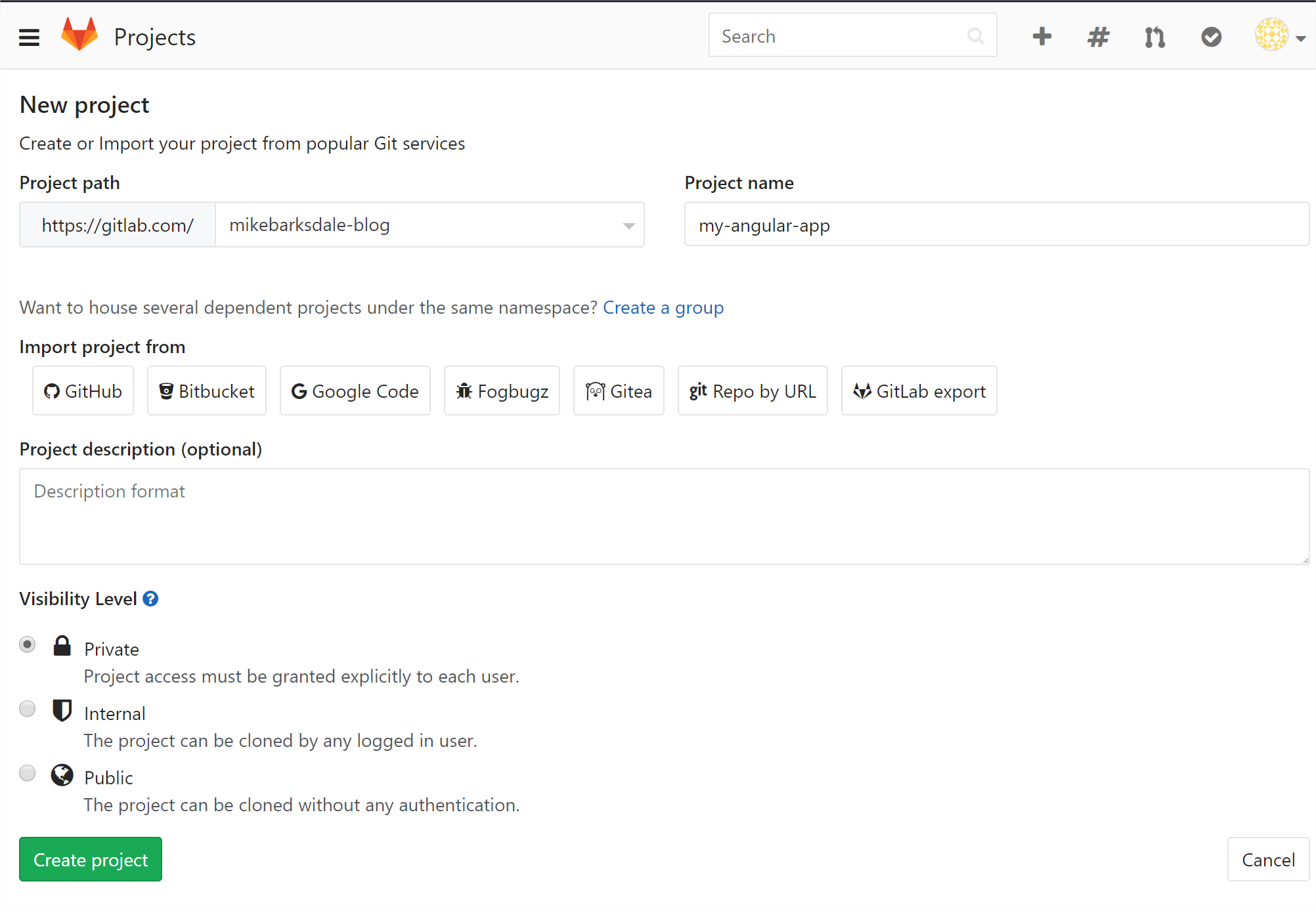This screenshot has width=1316, height=911.
Task: Check your todos list icon
Action: [x=1211, y=37]
